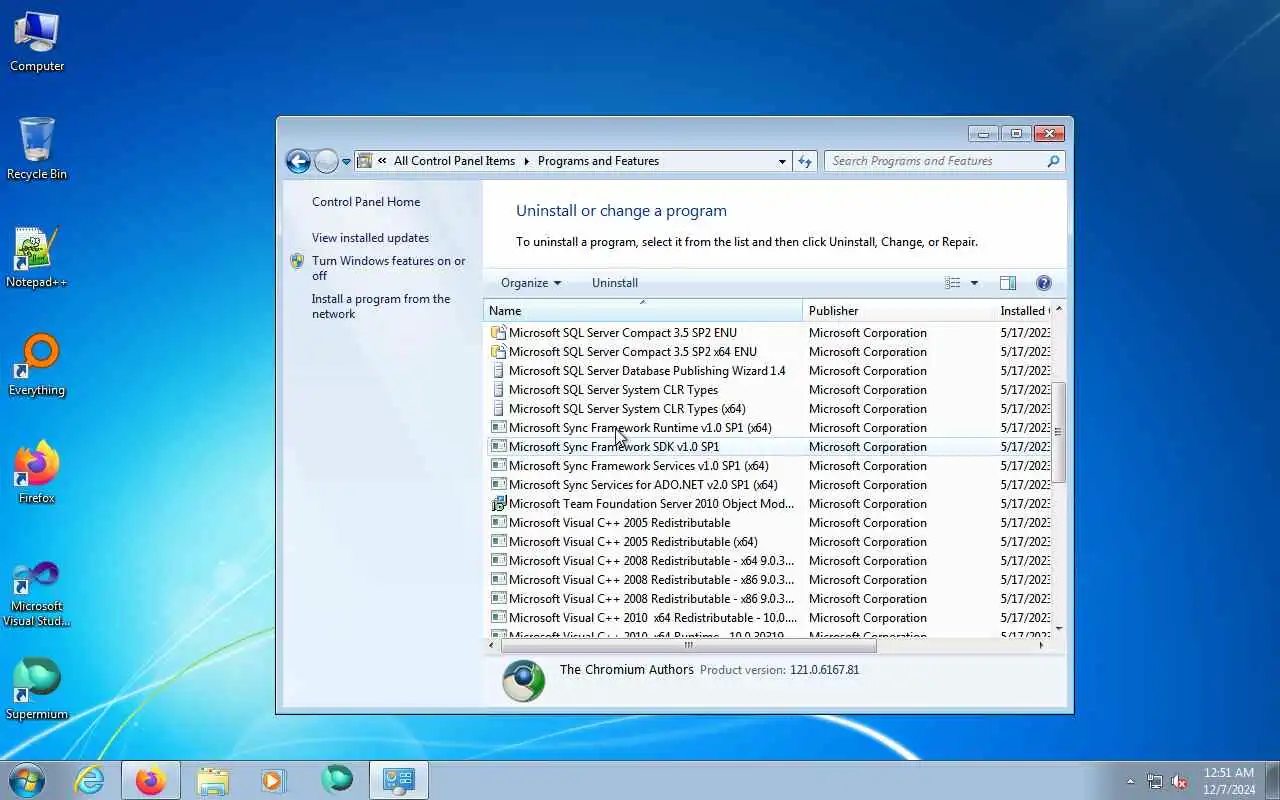
Task: Click the Back navigation arrow
Action: coord(298,161)
